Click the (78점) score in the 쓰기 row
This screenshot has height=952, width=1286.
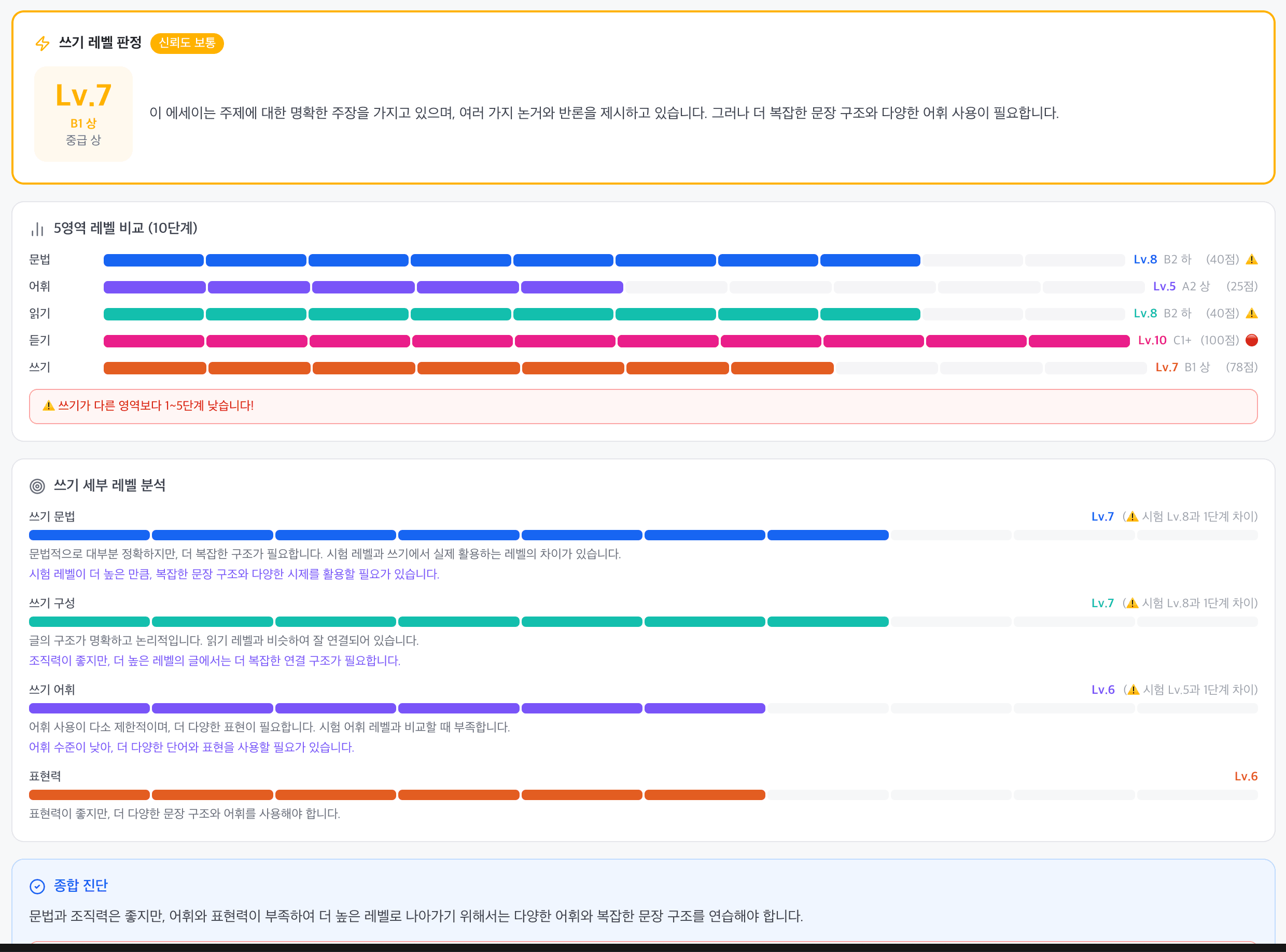(1241, 367)
